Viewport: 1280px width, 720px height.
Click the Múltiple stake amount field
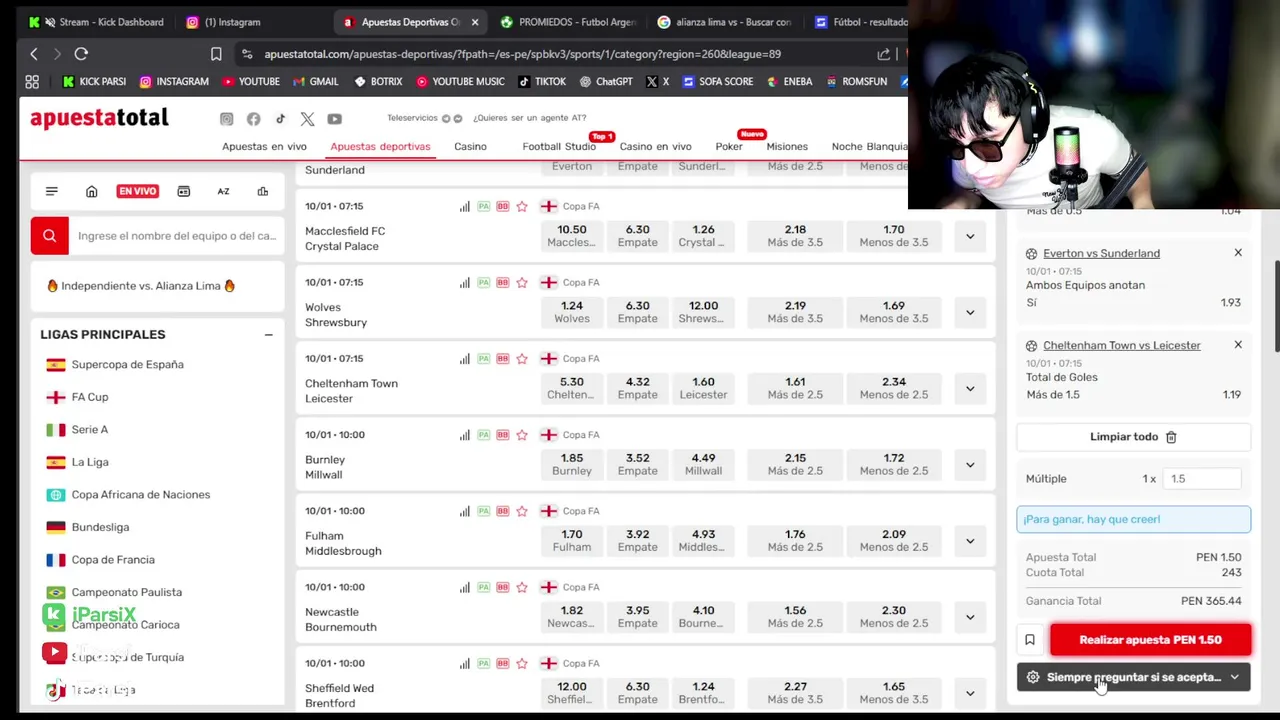[x=1204, y=479]
